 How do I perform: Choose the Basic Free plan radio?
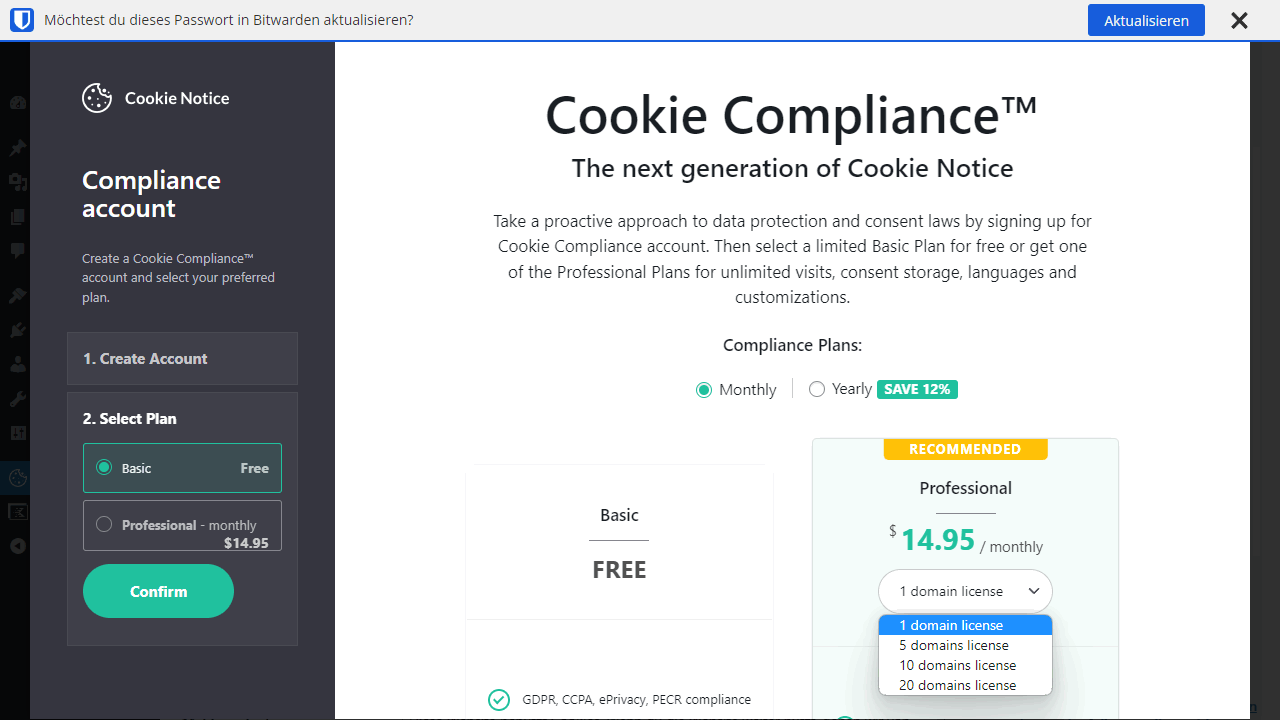pyautogui.click(x=104, y=467)
